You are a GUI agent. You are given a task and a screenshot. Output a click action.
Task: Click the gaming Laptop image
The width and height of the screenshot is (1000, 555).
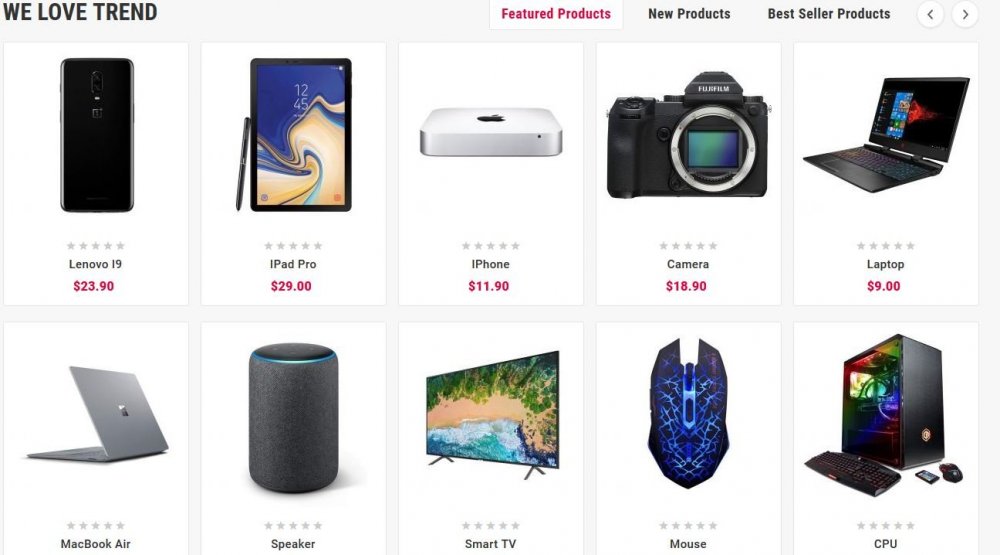click(x=886, y=135)
